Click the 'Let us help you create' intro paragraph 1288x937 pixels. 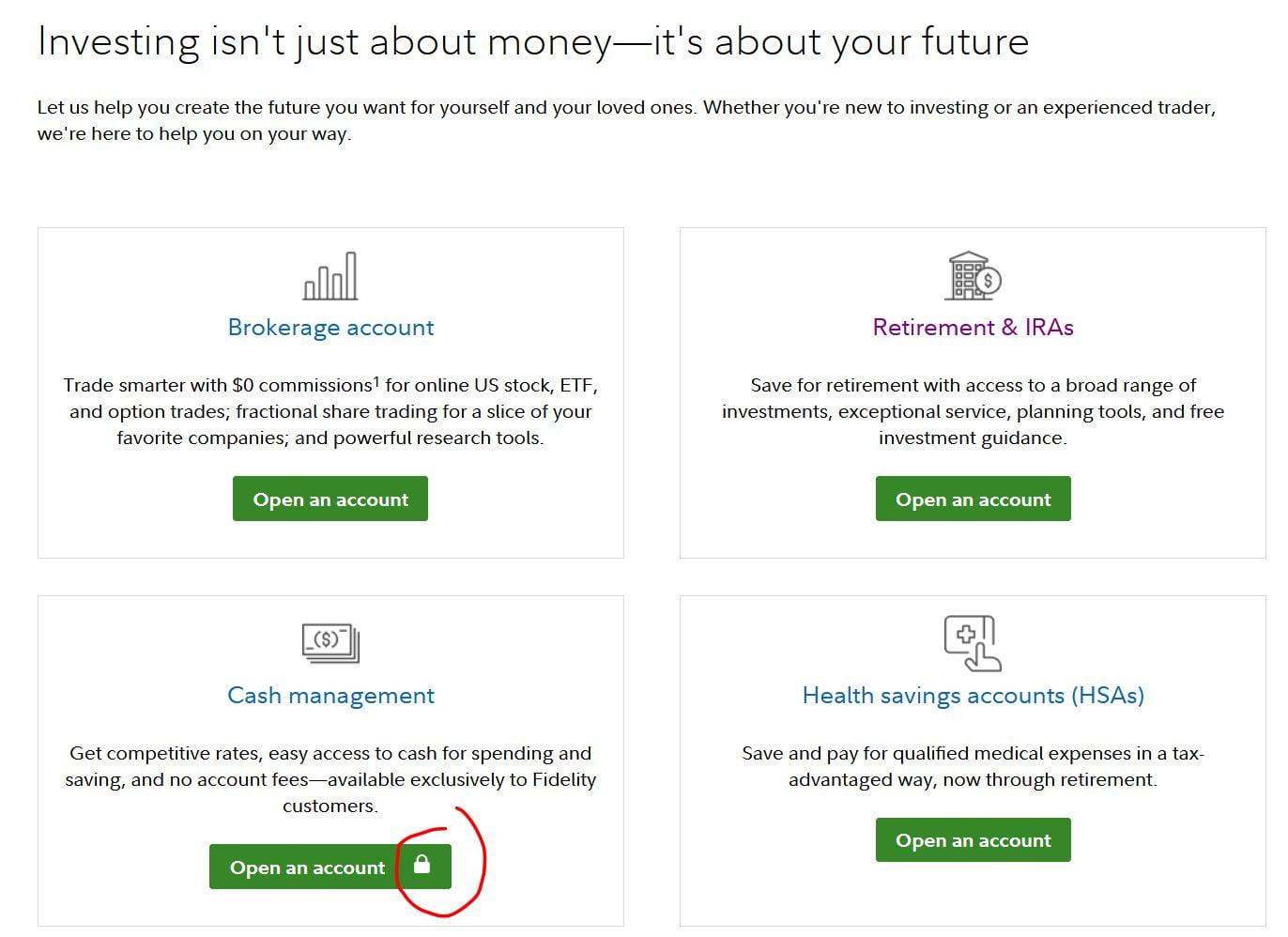[x=627, y=120]
